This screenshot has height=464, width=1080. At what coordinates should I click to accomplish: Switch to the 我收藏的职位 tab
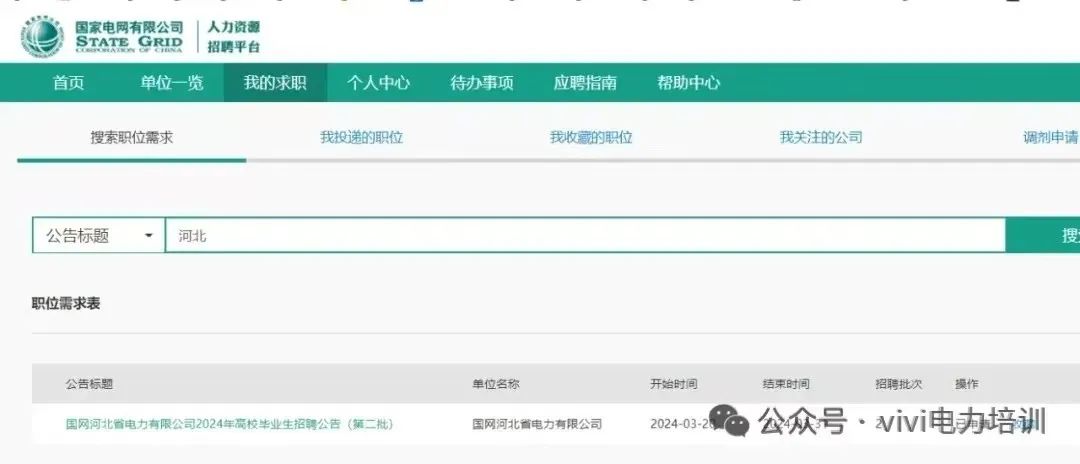coord(591,137)
